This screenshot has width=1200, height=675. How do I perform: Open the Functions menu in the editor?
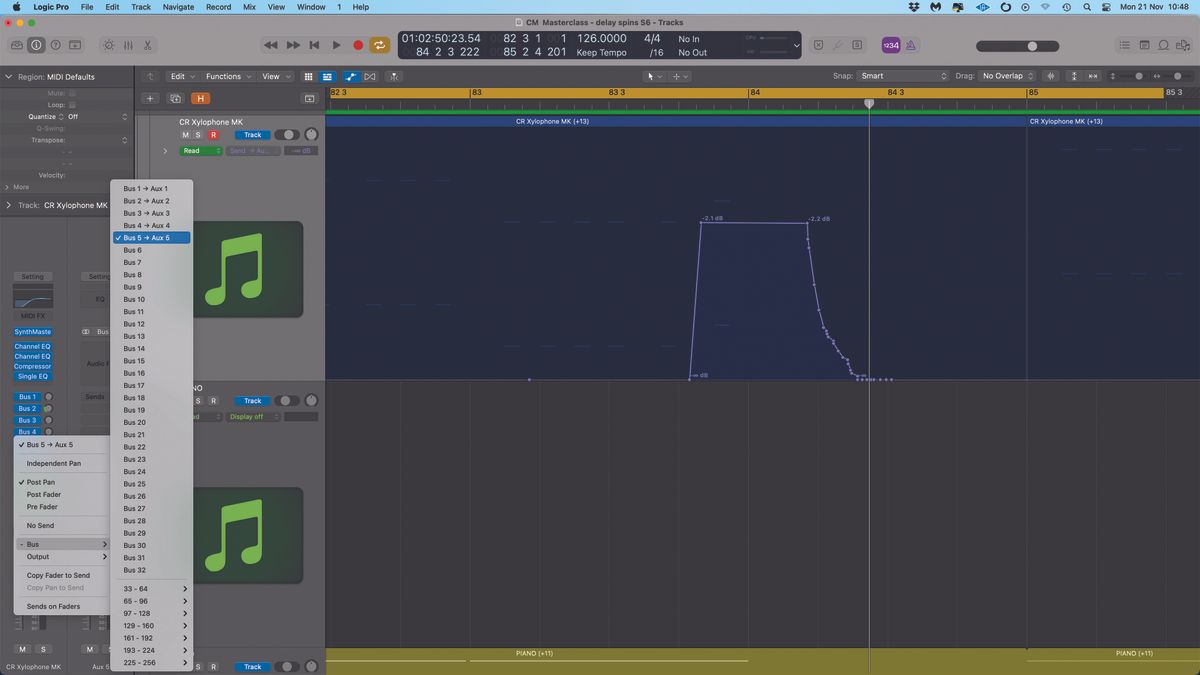click(x=225, y=76)
